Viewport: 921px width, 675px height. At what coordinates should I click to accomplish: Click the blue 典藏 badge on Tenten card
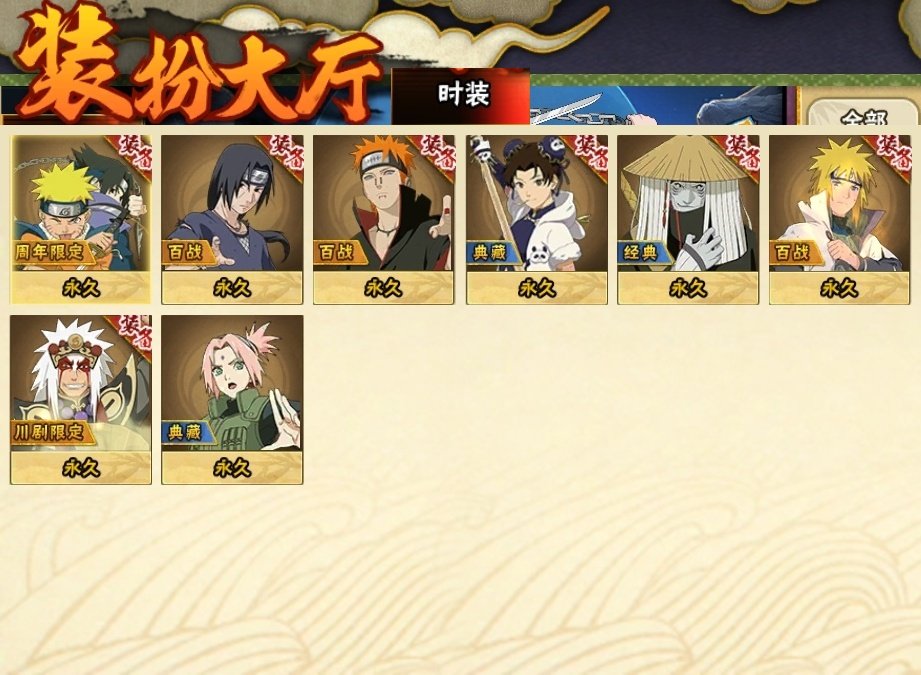tap(492, 253)
